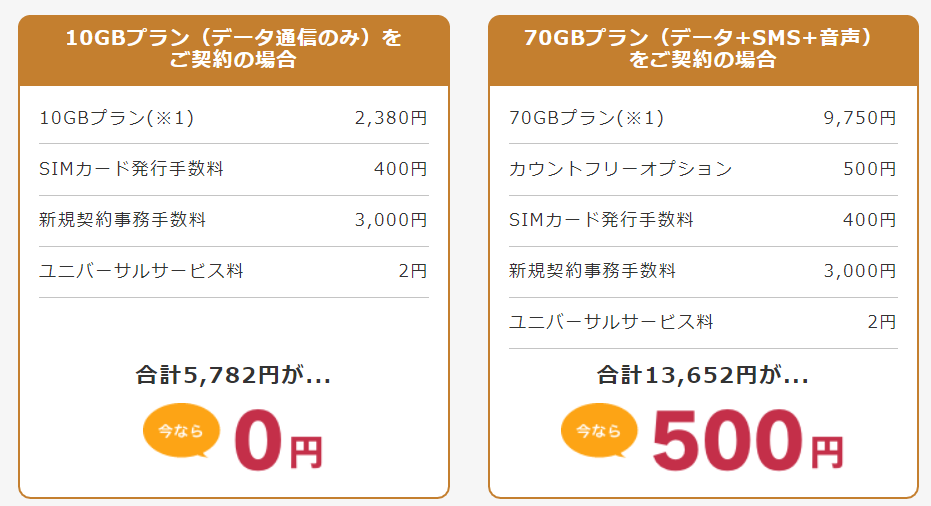Select the 70GBプラン データ+SMS+音声 header
The image size is (931, 506).
point(703,49)
